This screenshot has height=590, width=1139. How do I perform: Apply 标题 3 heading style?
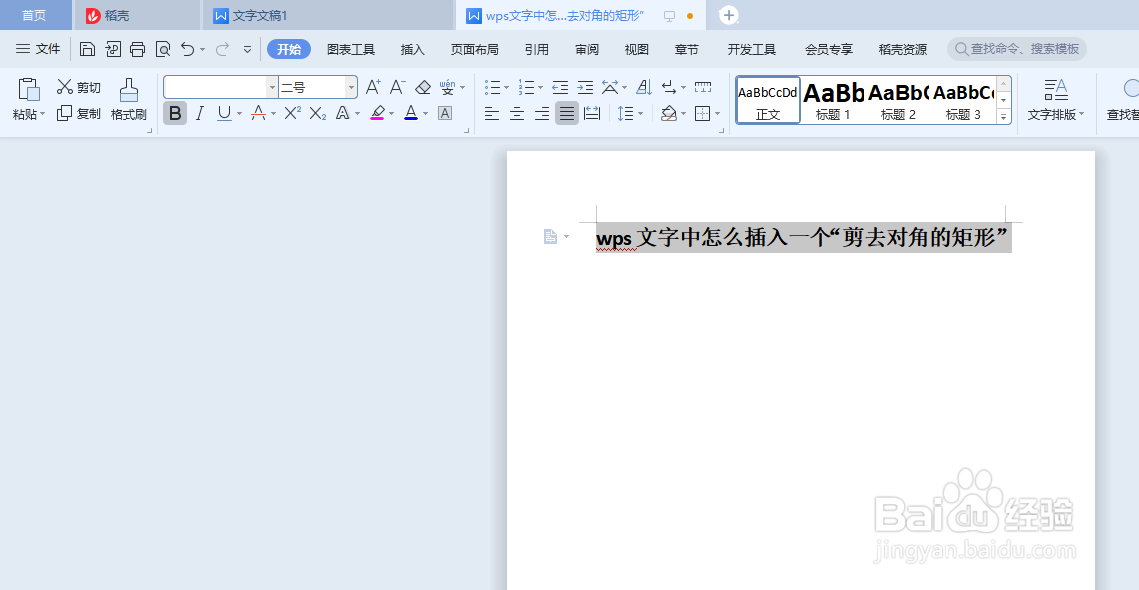963,100
